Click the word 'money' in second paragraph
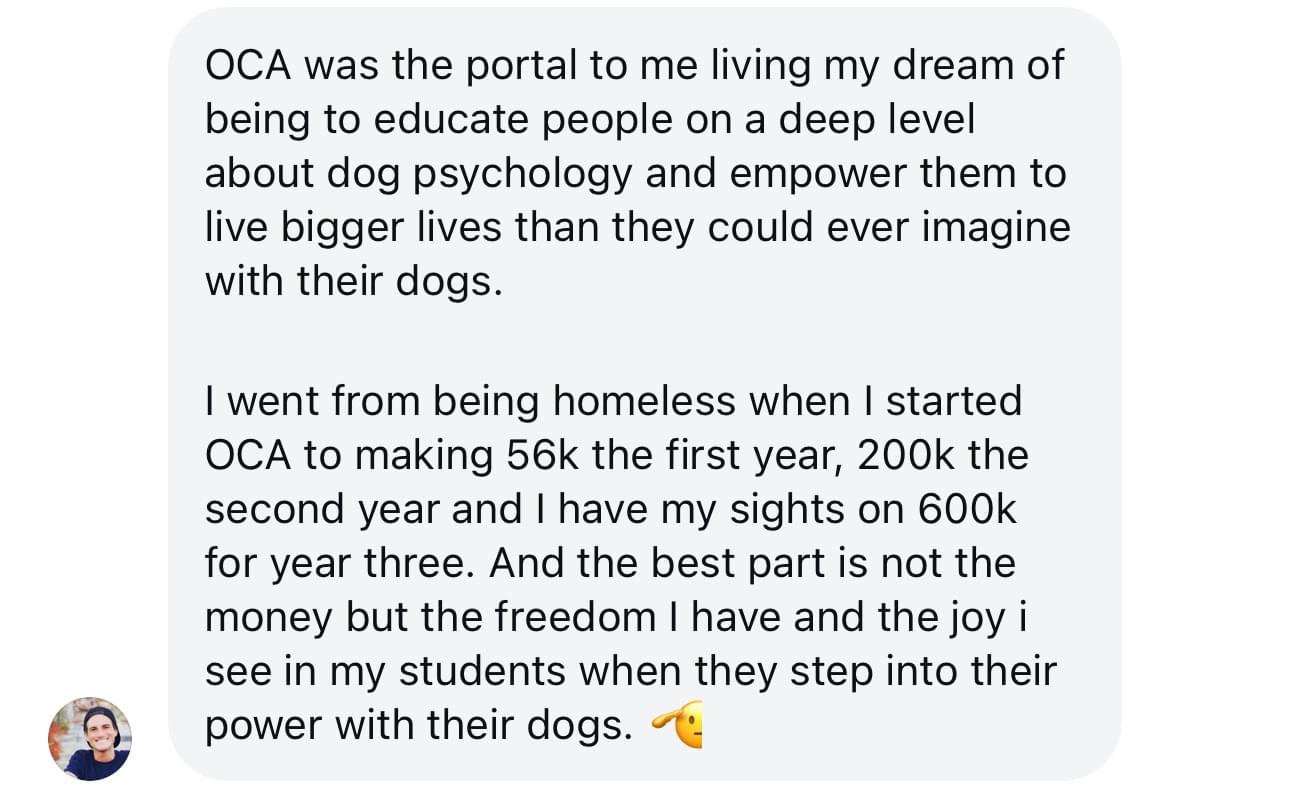This screenshot has height=792, width=1290. point(269,620)
